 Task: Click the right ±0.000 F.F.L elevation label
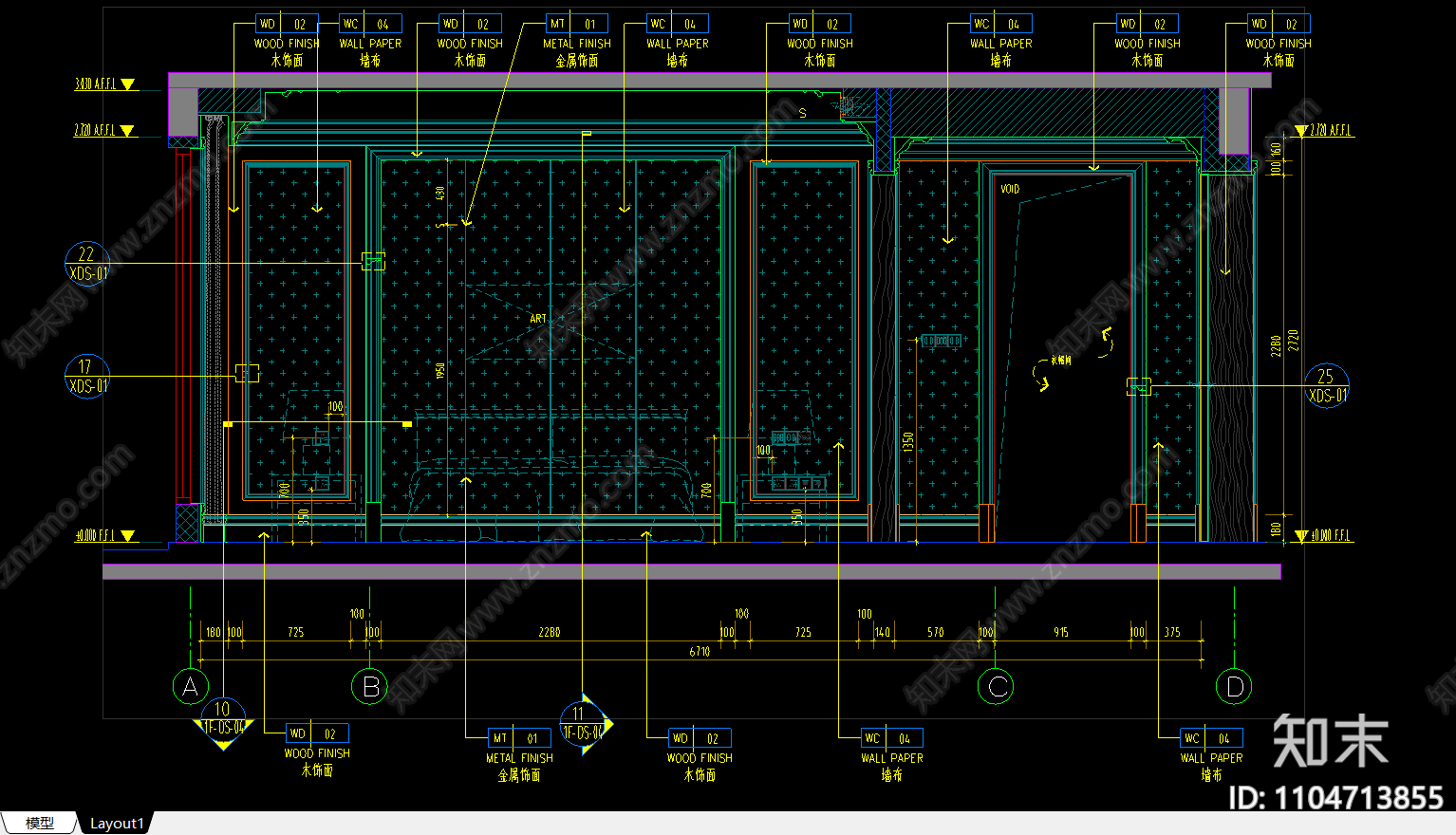tap(1332, 536)
